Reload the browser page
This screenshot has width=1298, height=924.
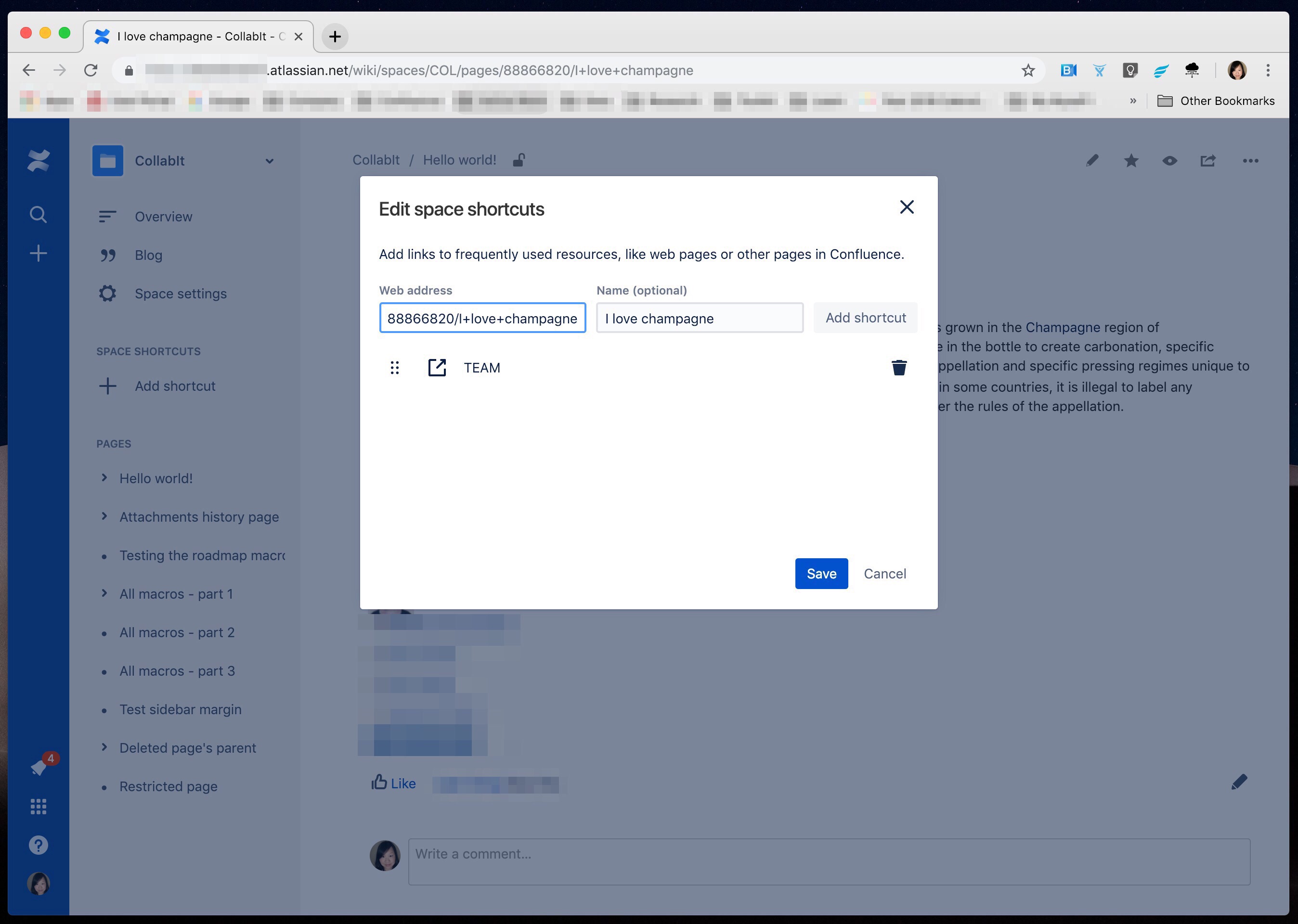91,70
